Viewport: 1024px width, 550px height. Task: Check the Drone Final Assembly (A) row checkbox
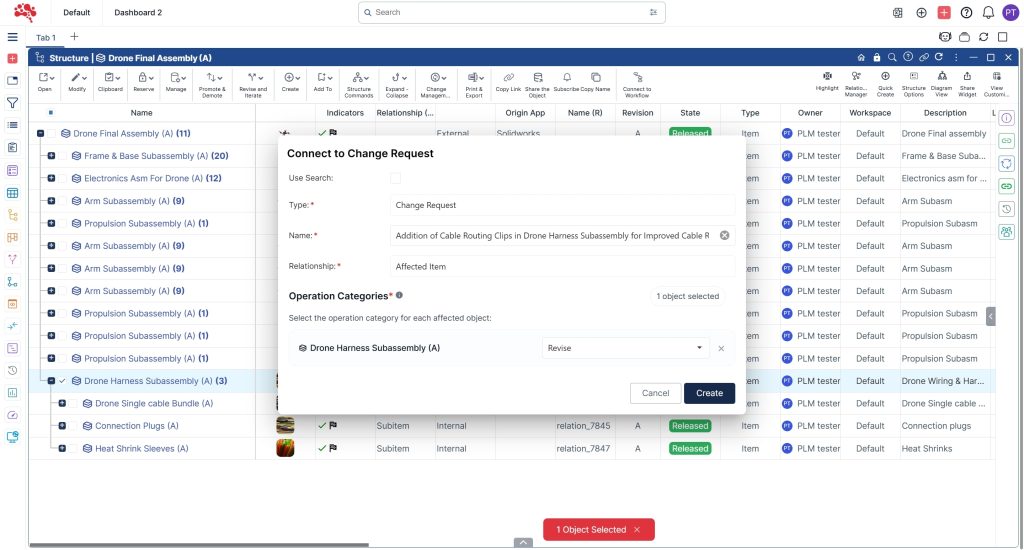click(52, 133)
